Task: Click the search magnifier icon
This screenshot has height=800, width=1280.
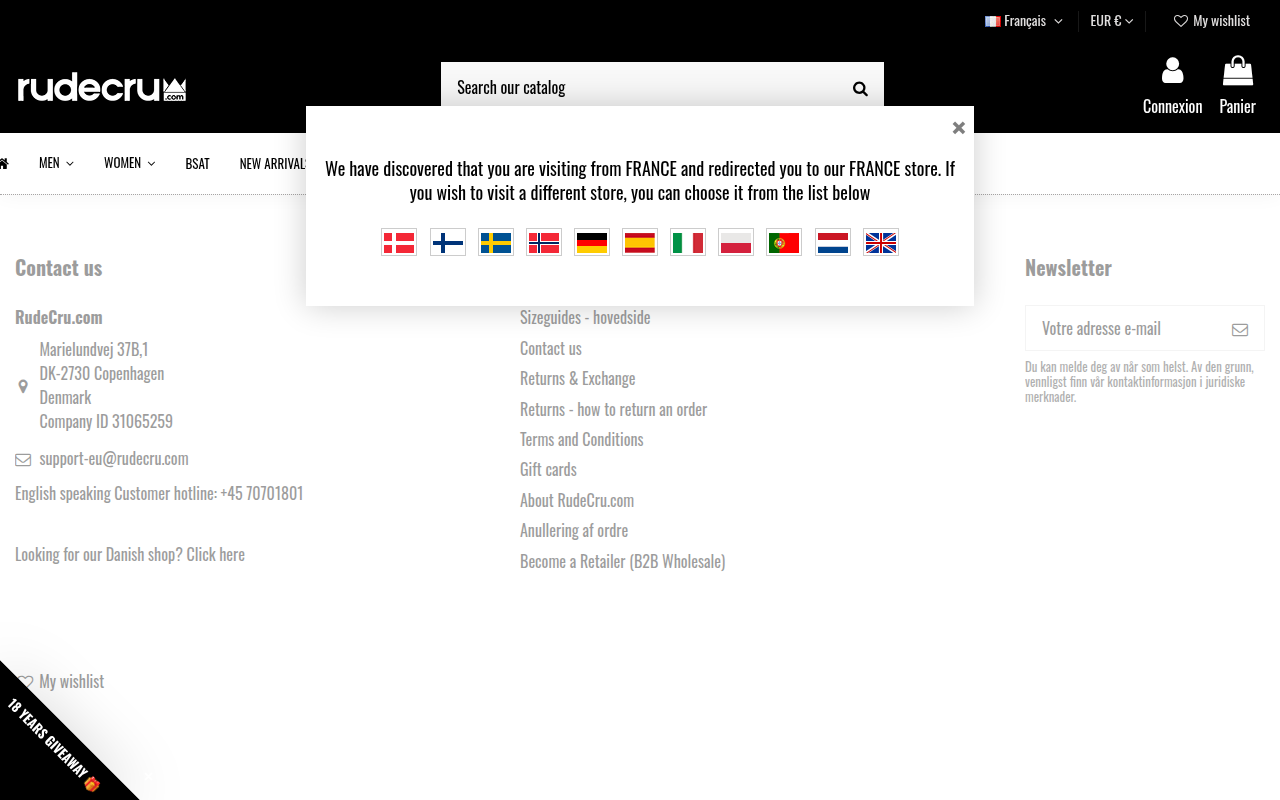Action: [860, 88]
